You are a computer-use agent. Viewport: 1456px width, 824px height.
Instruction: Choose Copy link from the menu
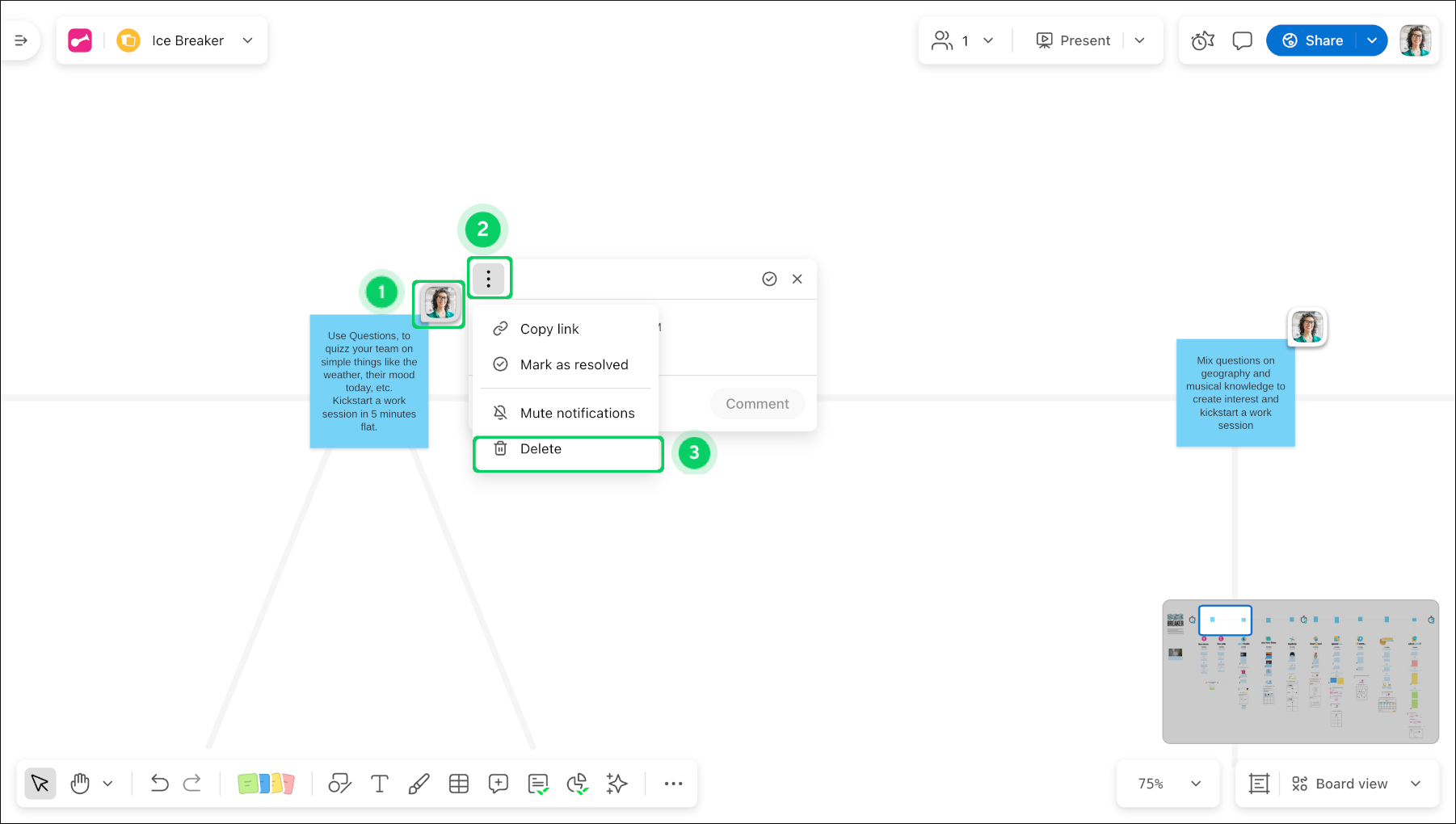(549, 329)
